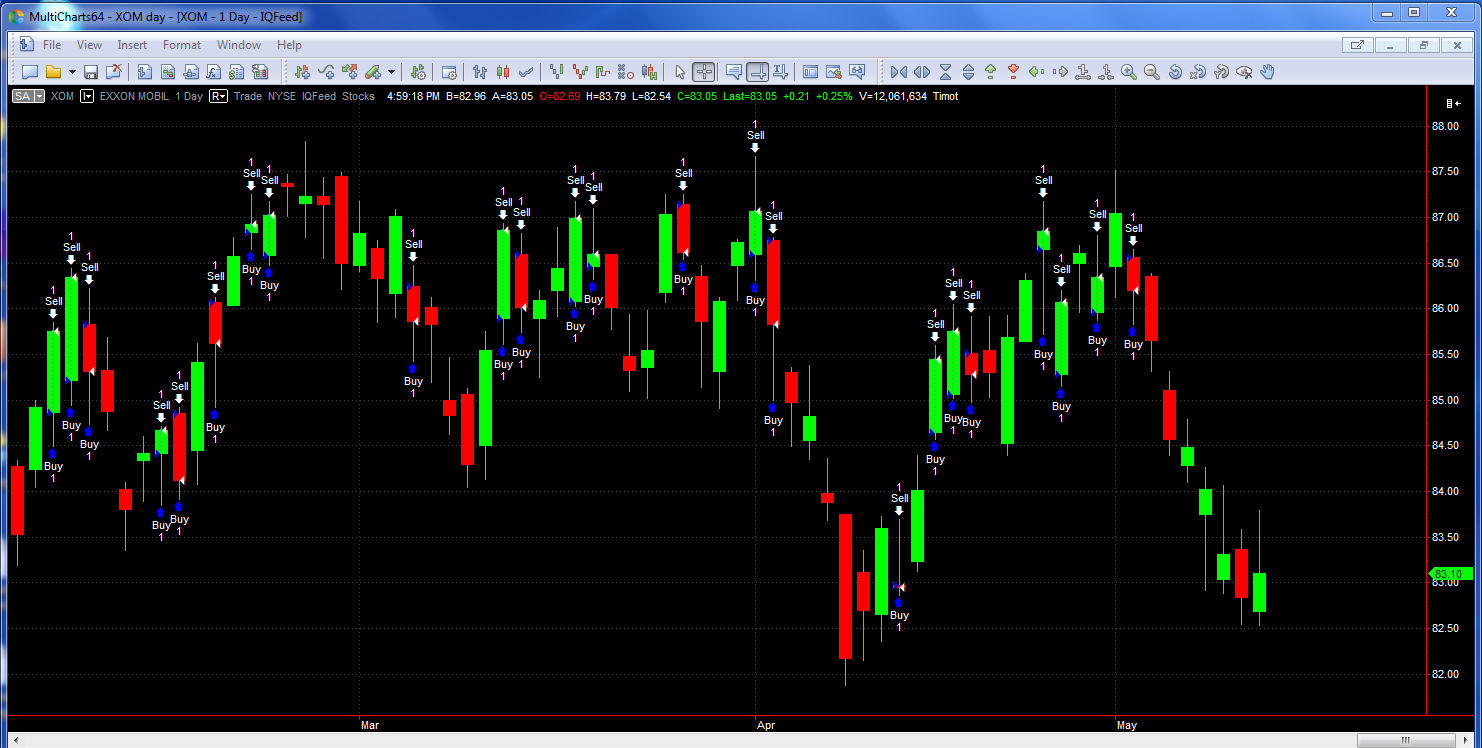Click the hide drawings eye icon

click(1245, 71)
